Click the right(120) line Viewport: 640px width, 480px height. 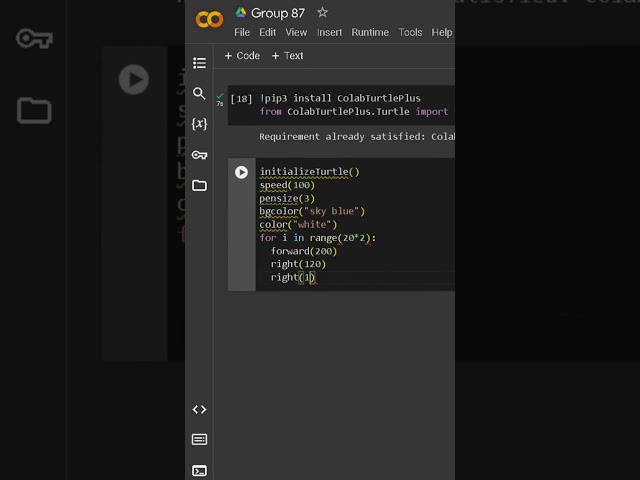[x=298, y=264]
